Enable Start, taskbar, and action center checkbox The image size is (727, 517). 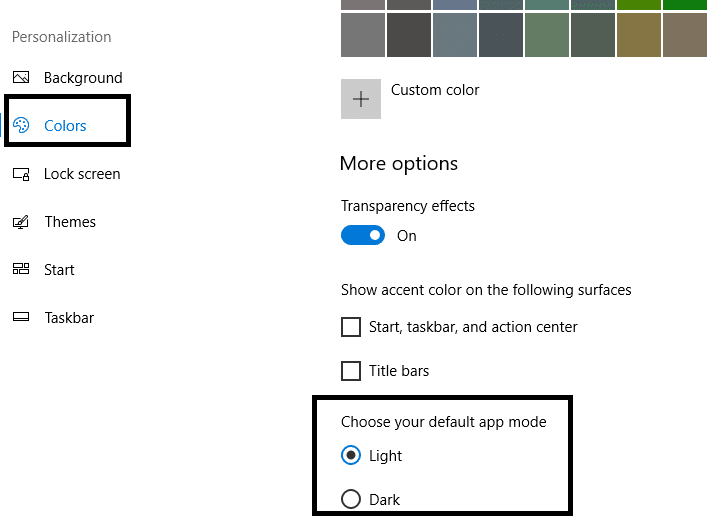tap(351, 327)
